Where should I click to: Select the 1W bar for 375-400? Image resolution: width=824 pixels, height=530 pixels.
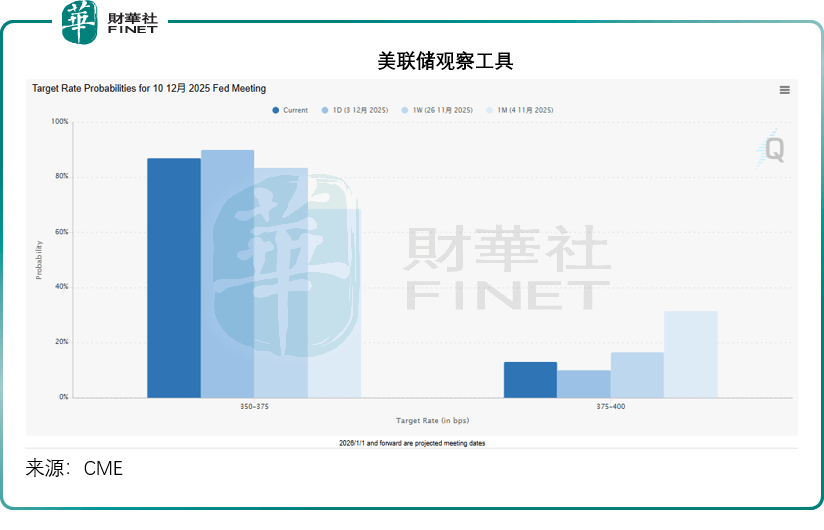tap(637, 374)
